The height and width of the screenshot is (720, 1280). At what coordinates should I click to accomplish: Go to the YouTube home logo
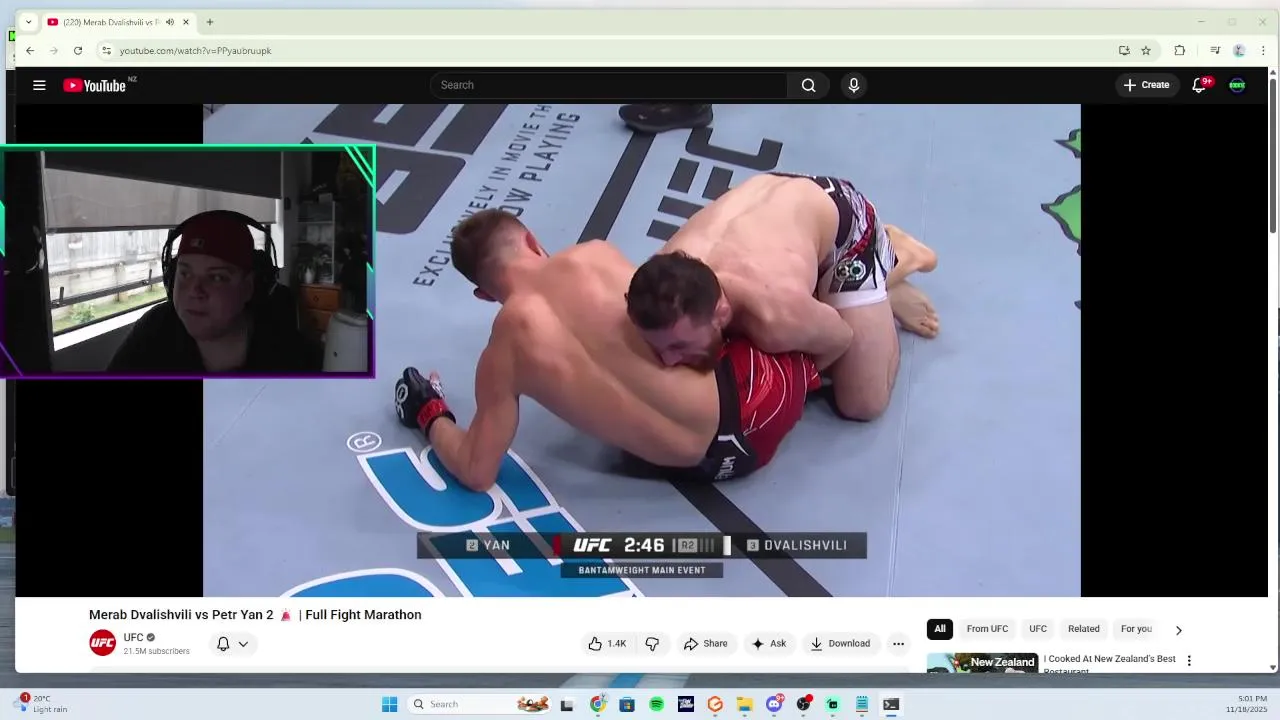coord(95,85)
